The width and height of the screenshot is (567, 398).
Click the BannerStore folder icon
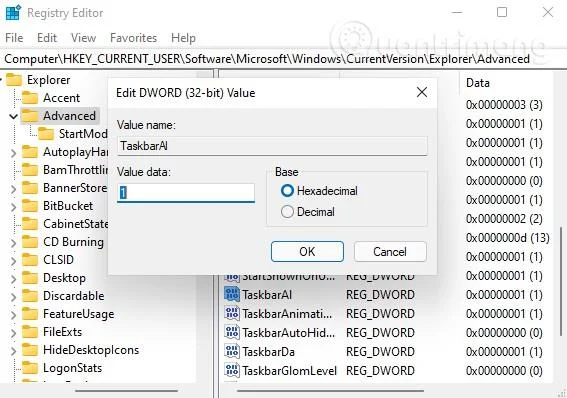30,188
